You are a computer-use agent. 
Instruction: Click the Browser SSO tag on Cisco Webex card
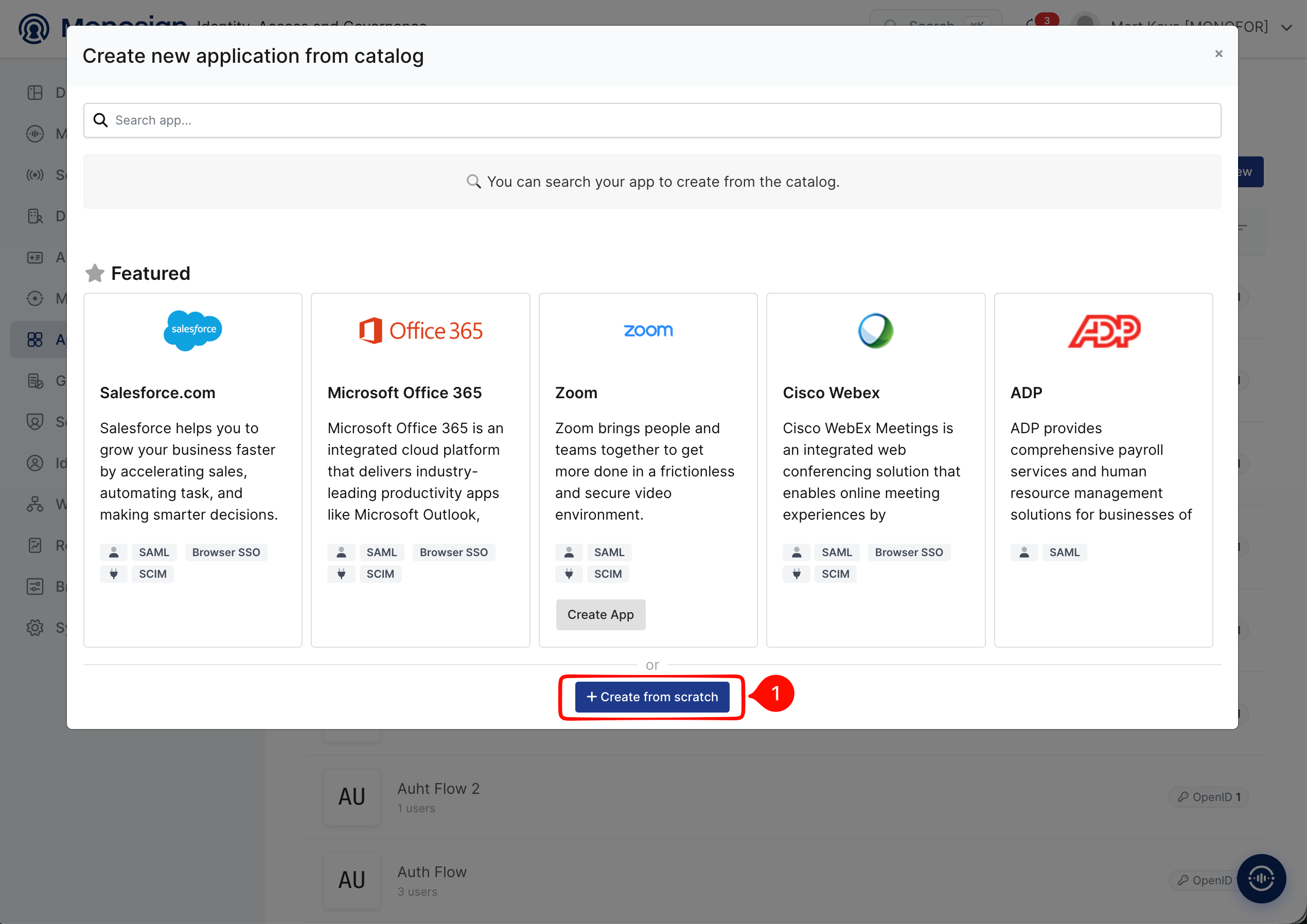pos(909,552)
